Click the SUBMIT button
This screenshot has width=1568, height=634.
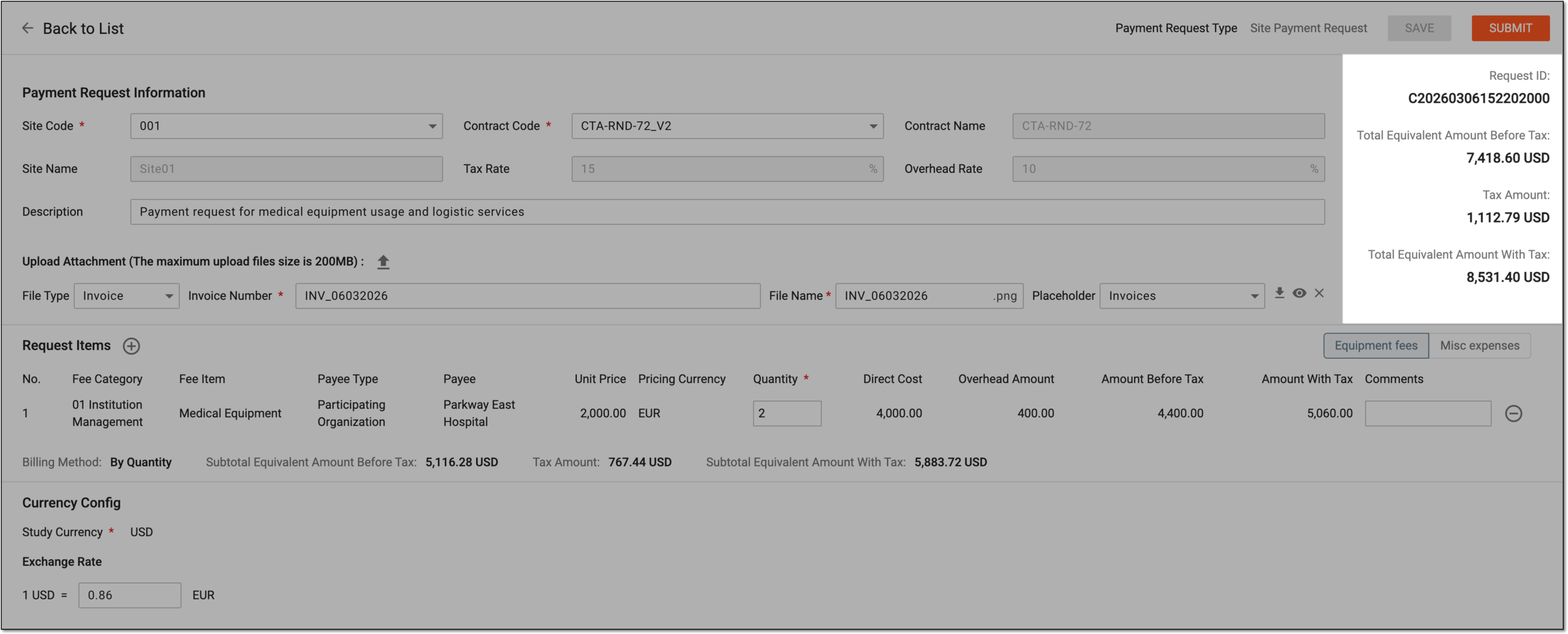pos(1510,28)
